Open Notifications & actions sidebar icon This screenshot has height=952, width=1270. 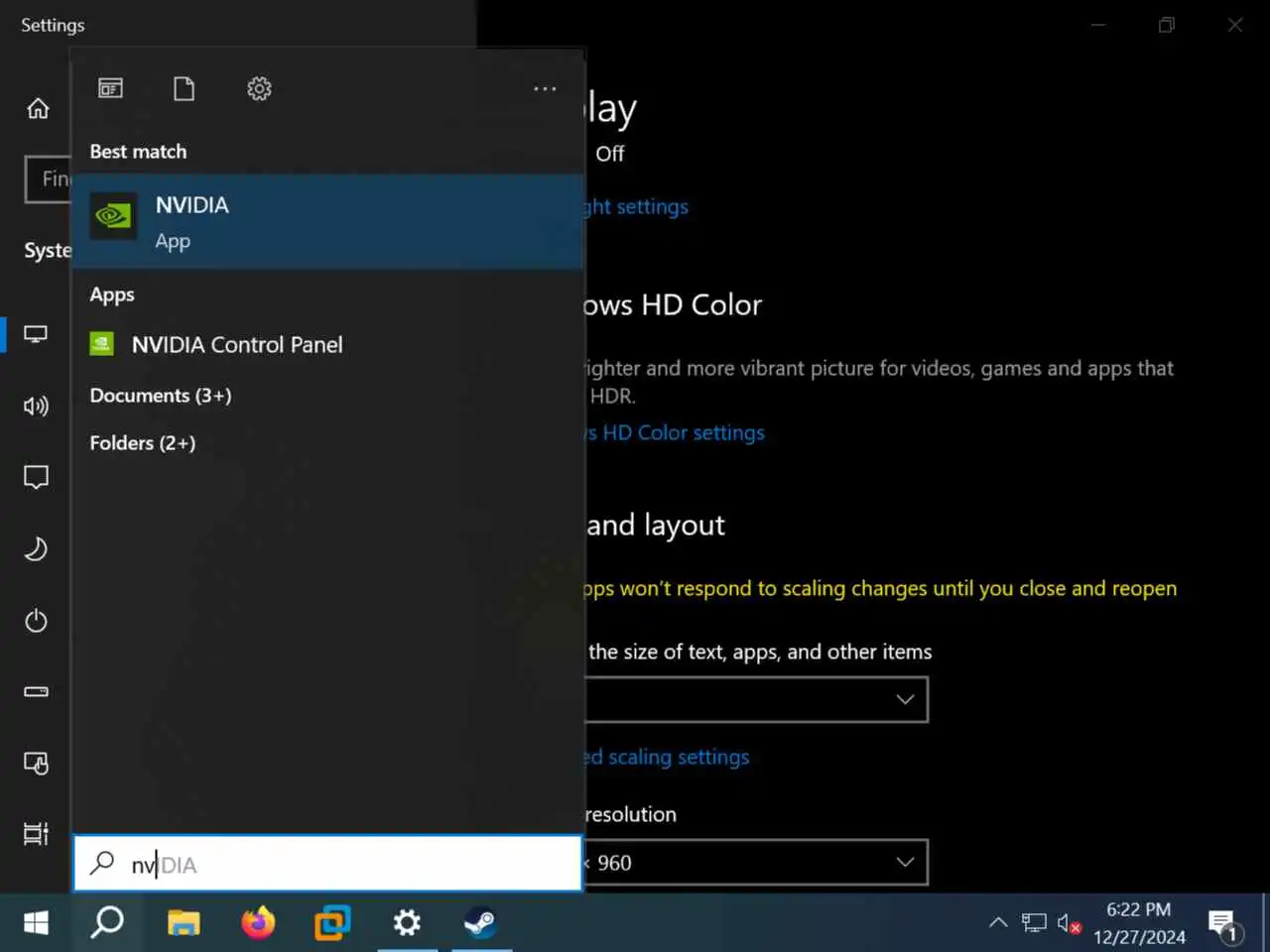click(x=36, y=477)
